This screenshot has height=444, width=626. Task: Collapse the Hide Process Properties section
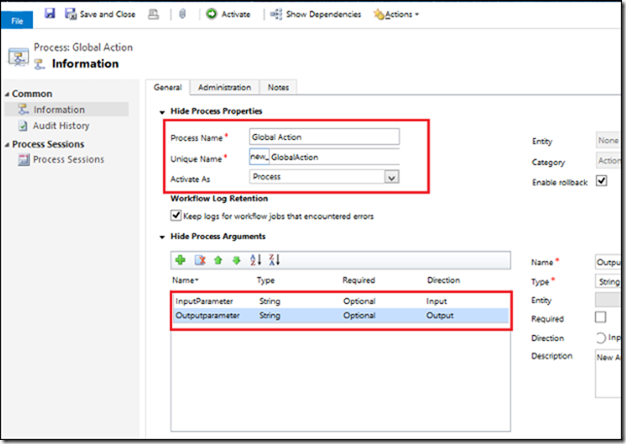tap(163, 110)
